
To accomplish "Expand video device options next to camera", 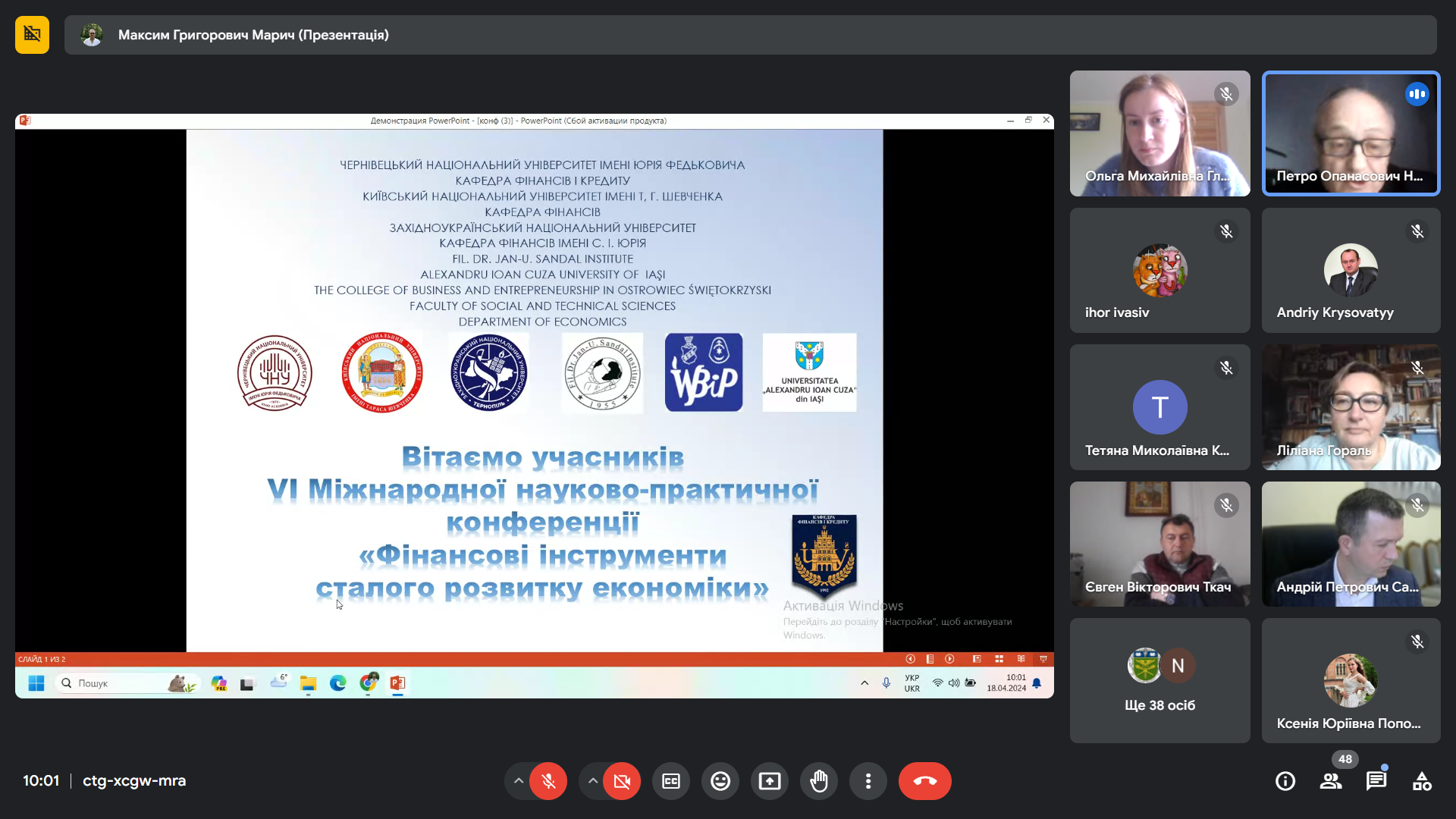I will (x=591, y=780).
